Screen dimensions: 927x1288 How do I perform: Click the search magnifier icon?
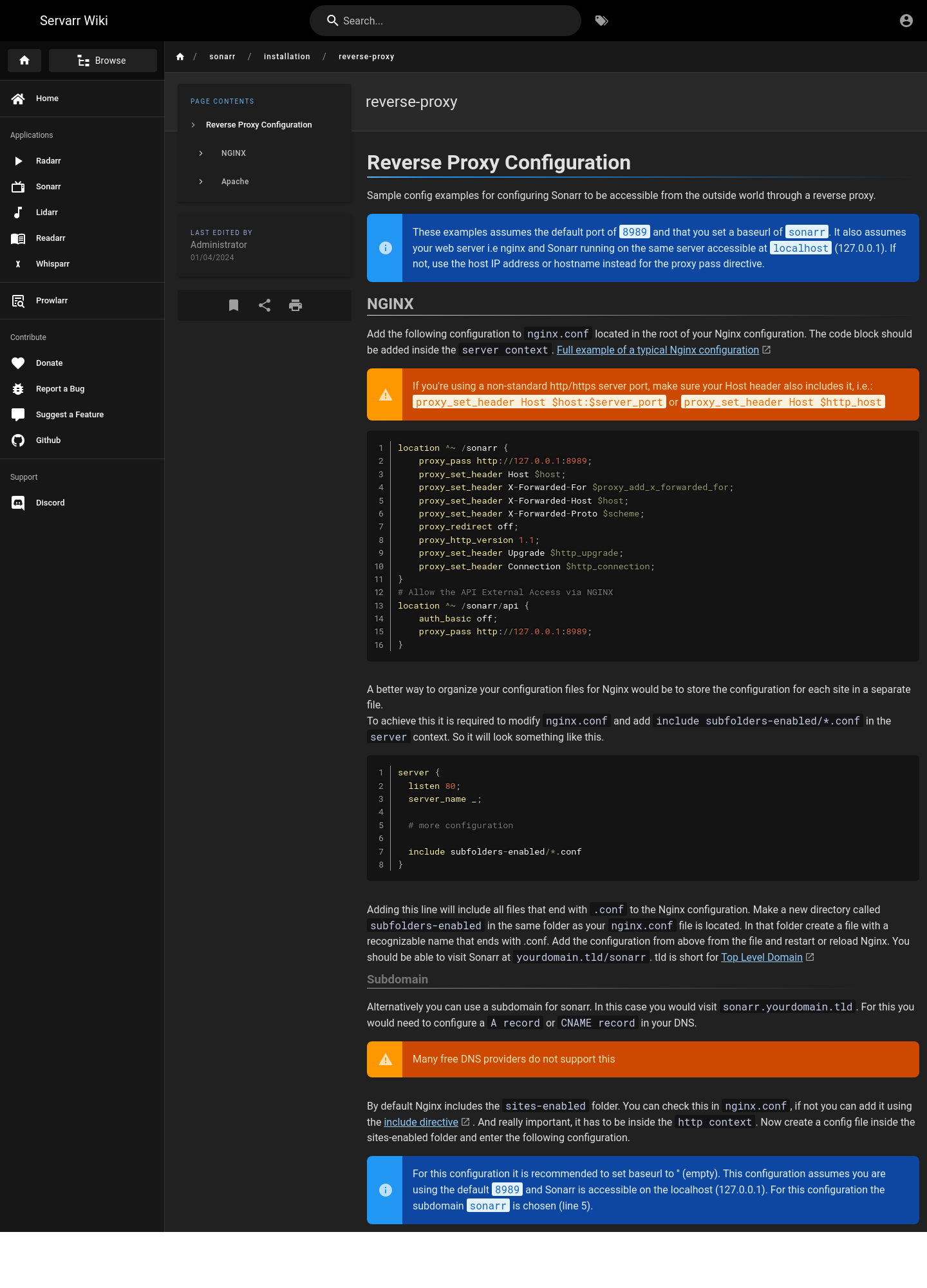332,21
